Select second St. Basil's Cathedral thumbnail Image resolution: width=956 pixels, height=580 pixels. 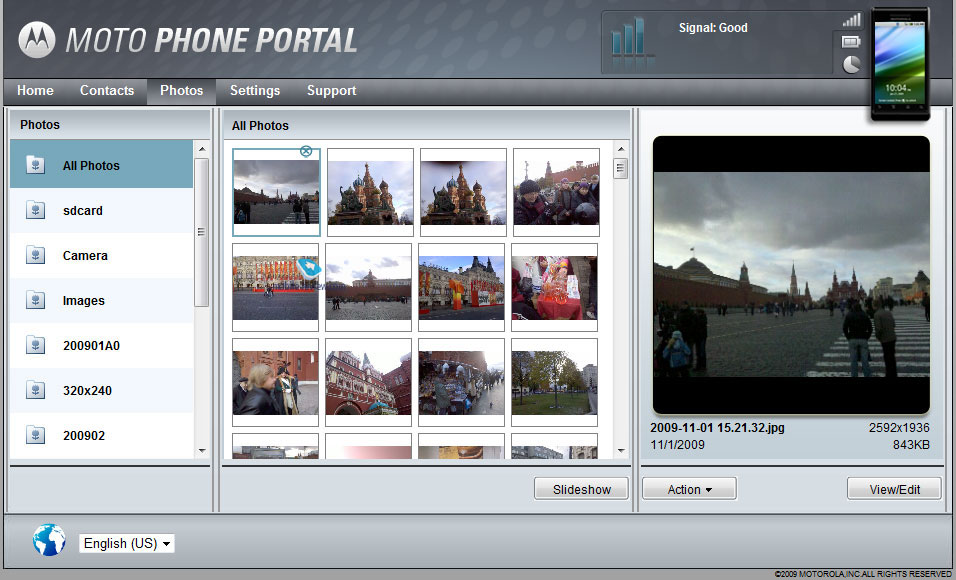[x=463, y=192]
